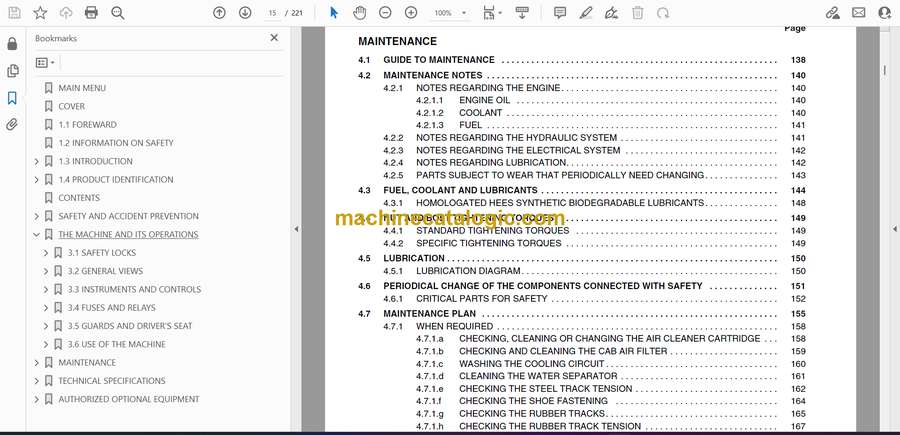Click the Save file icon

(x=14, y=13)
